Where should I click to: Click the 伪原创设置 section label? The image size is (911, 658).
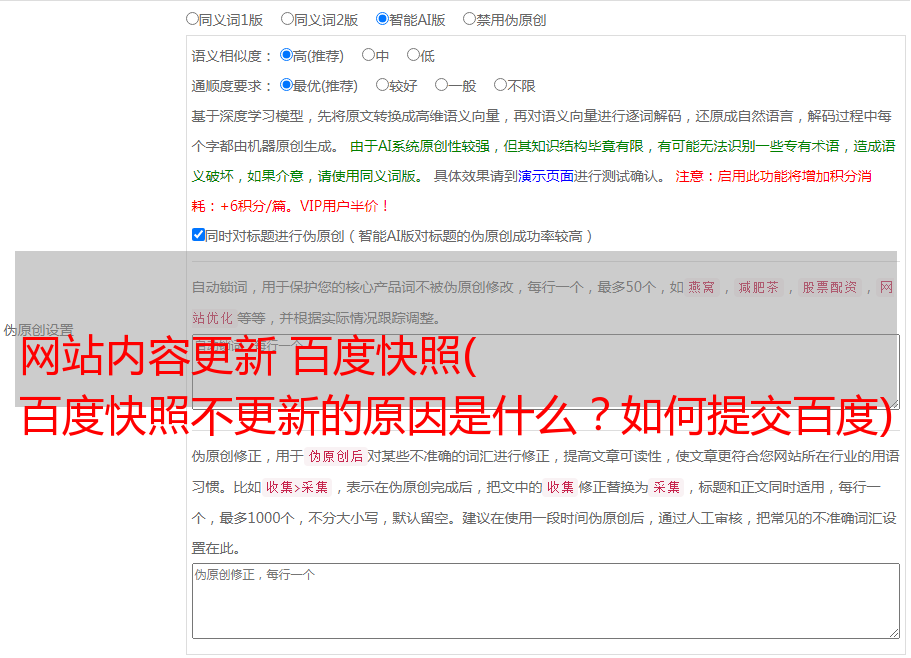(38, 330)
